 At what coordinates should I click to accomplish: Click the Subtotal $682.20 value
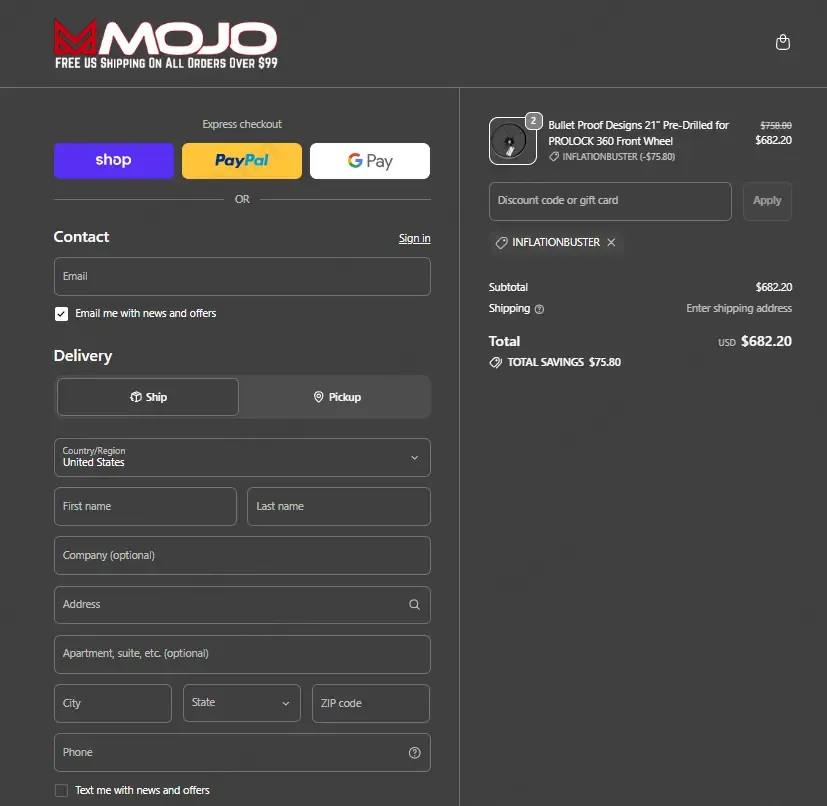(774, 287)
